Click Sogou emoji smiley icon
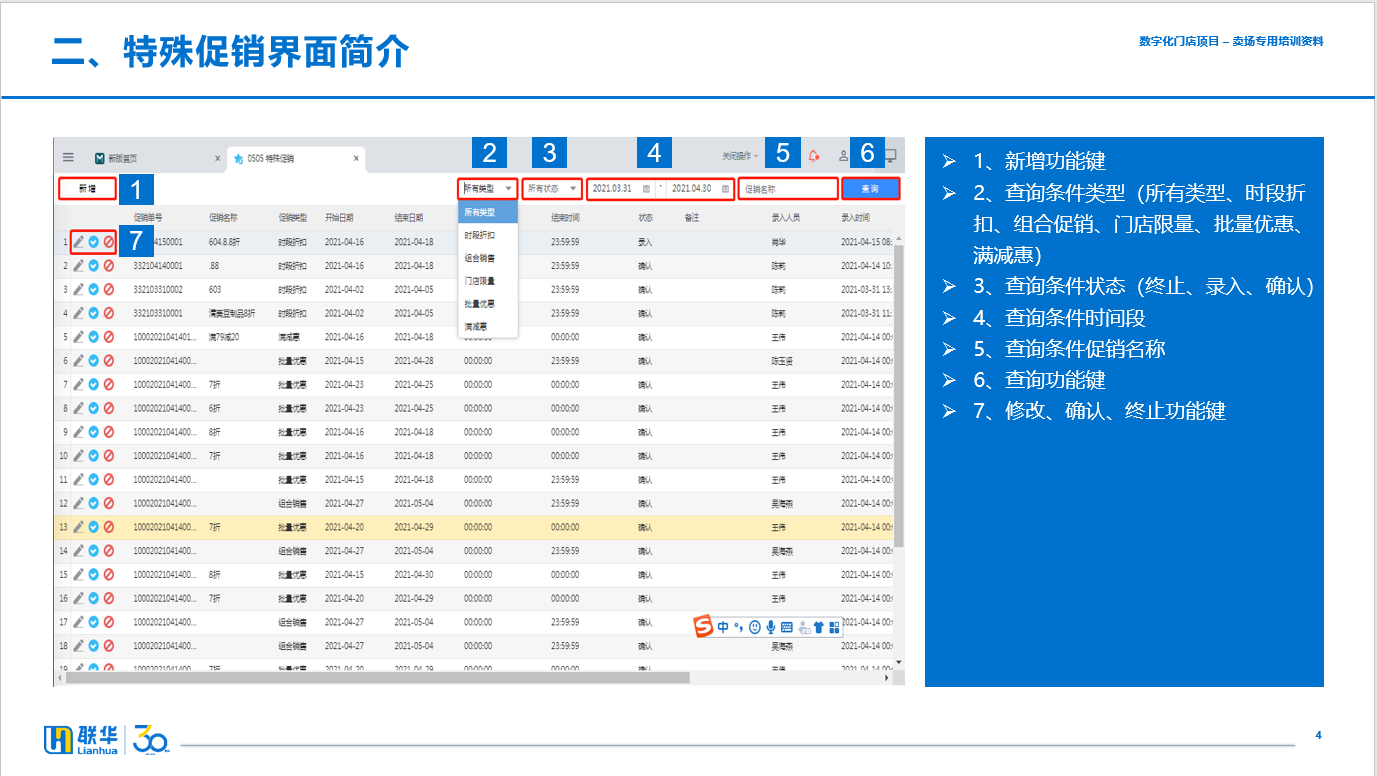 754,627
